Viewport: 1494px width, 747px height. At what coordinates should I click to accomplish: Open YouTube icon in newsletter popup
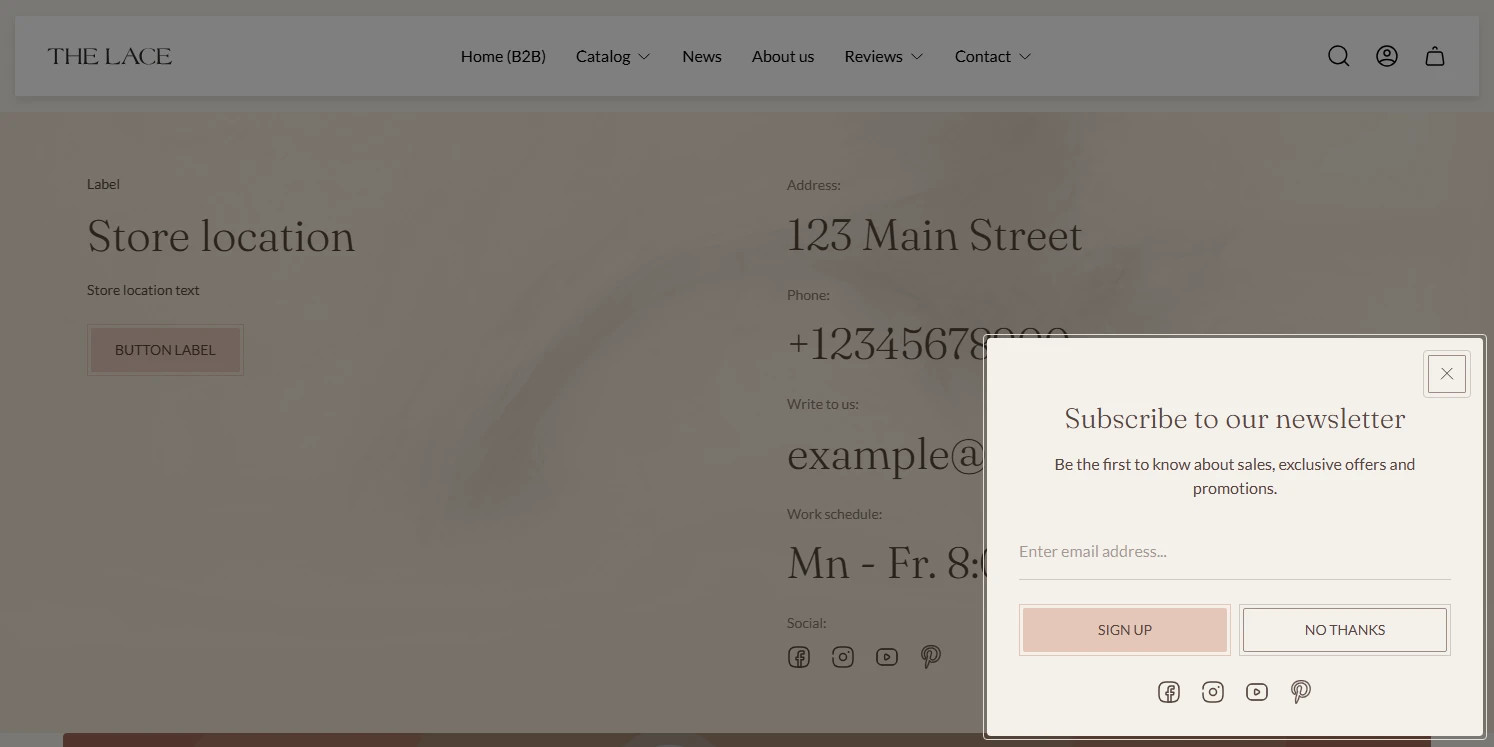1257,692
